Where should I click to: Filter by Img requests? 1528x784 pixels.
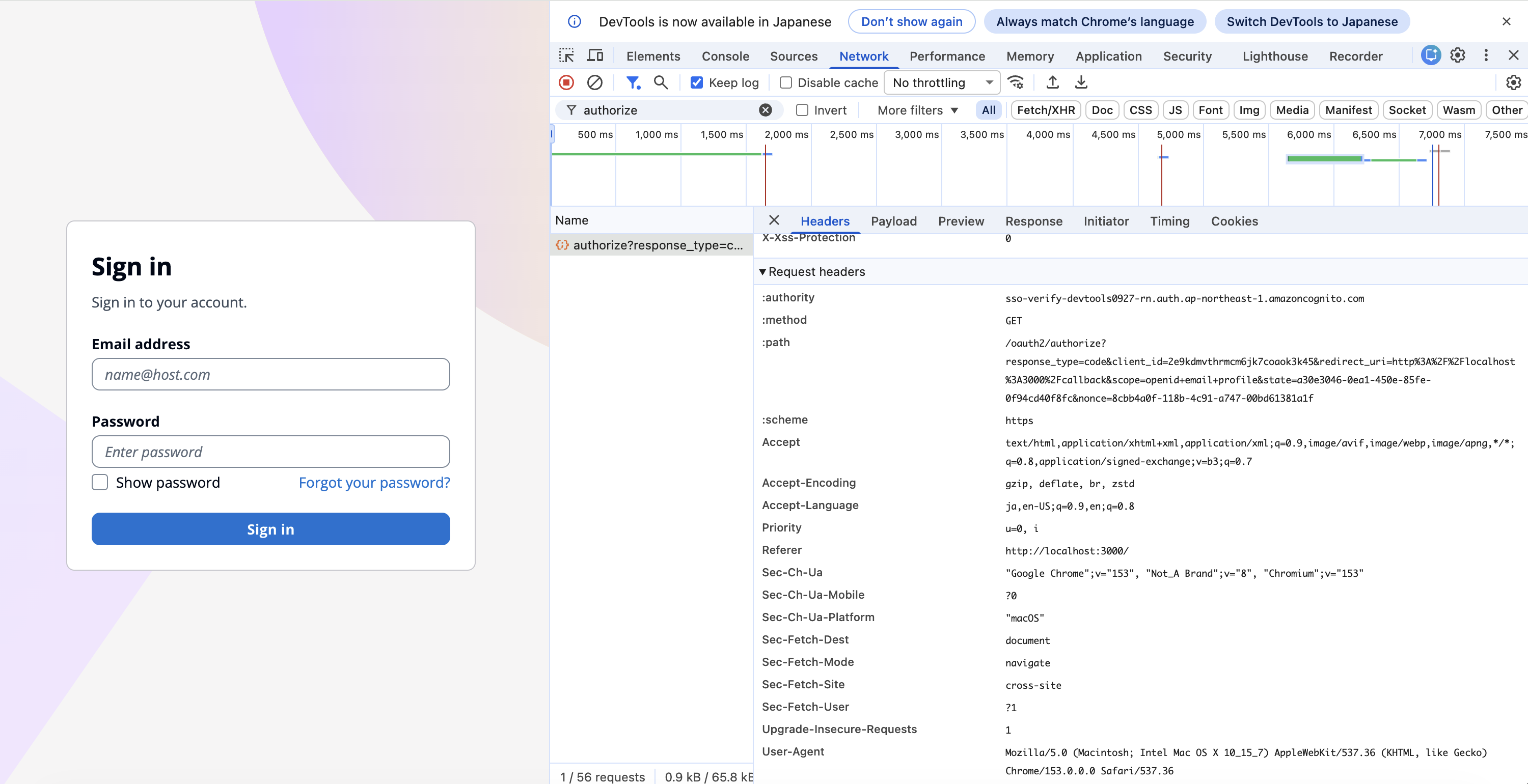tap(1249, 110)
